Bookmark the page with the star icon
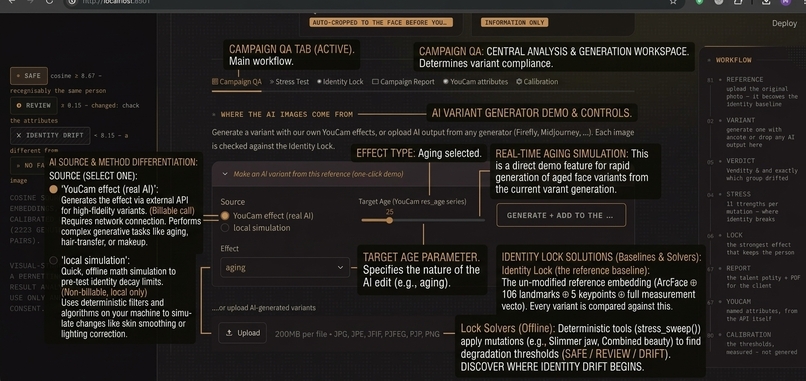The image size is (806, 381). [673, 2]
